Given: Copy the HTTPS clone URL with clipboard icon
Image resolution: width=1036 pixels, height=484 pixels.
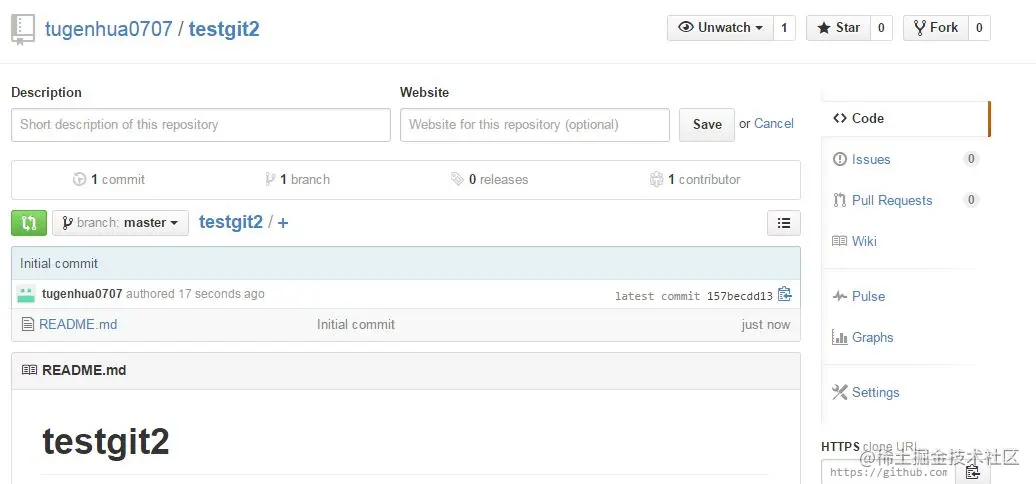Looking at the screenshot, I should [972, 472].
